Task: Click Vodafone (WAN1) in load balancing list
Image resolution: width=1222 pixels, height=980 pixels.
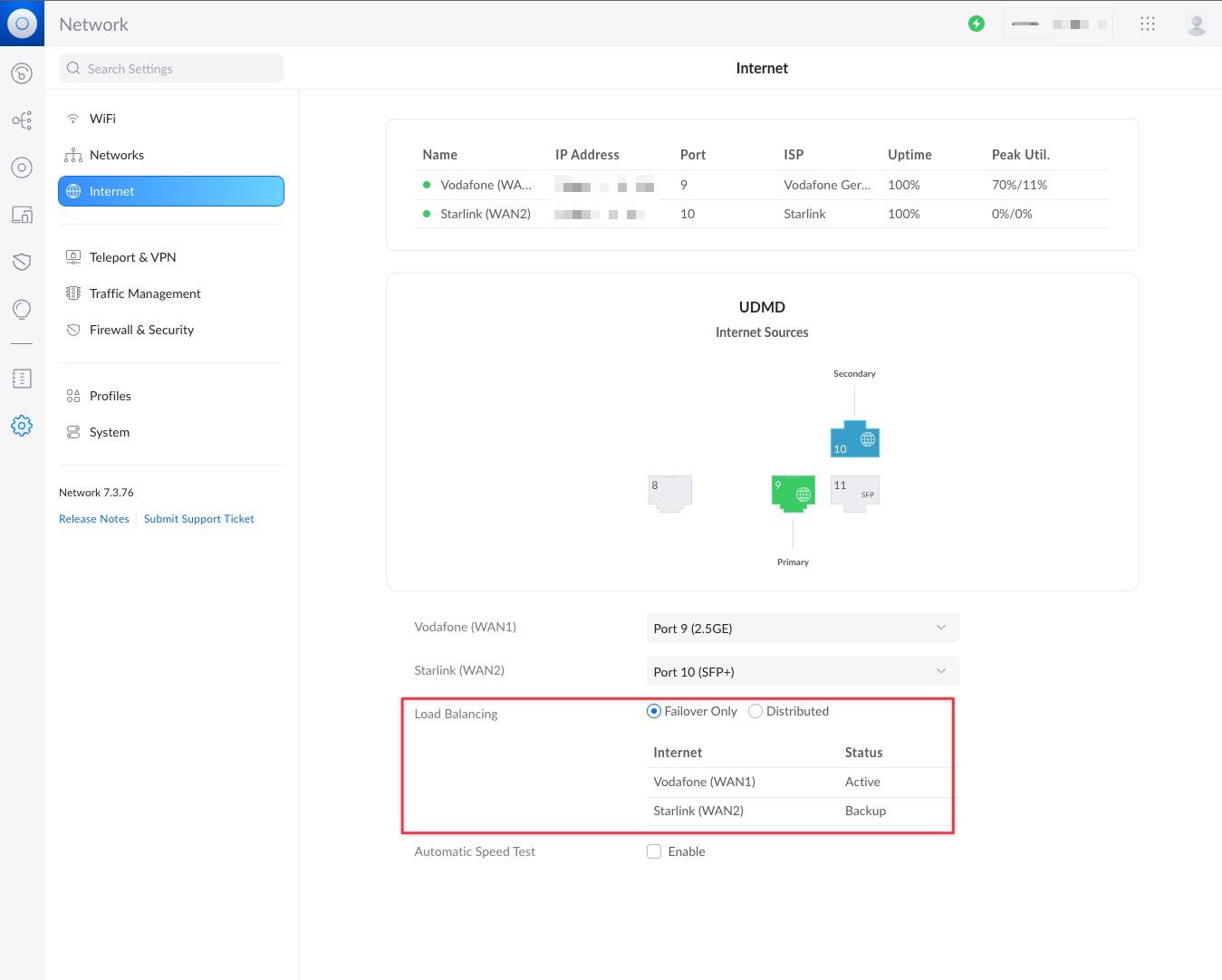Action: click(704, 782)
